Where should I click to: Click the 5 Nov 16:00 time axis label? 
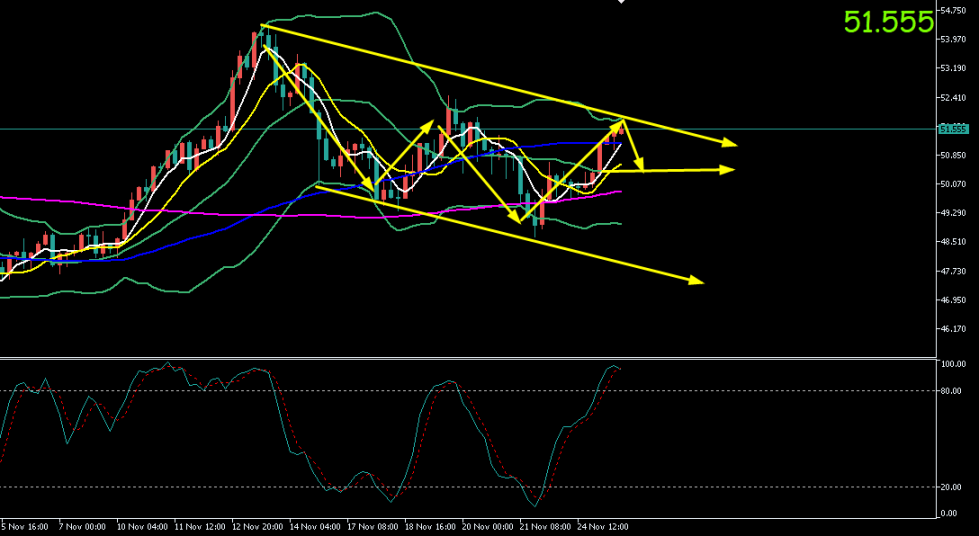pyautogui.click(x=22, y=526)
